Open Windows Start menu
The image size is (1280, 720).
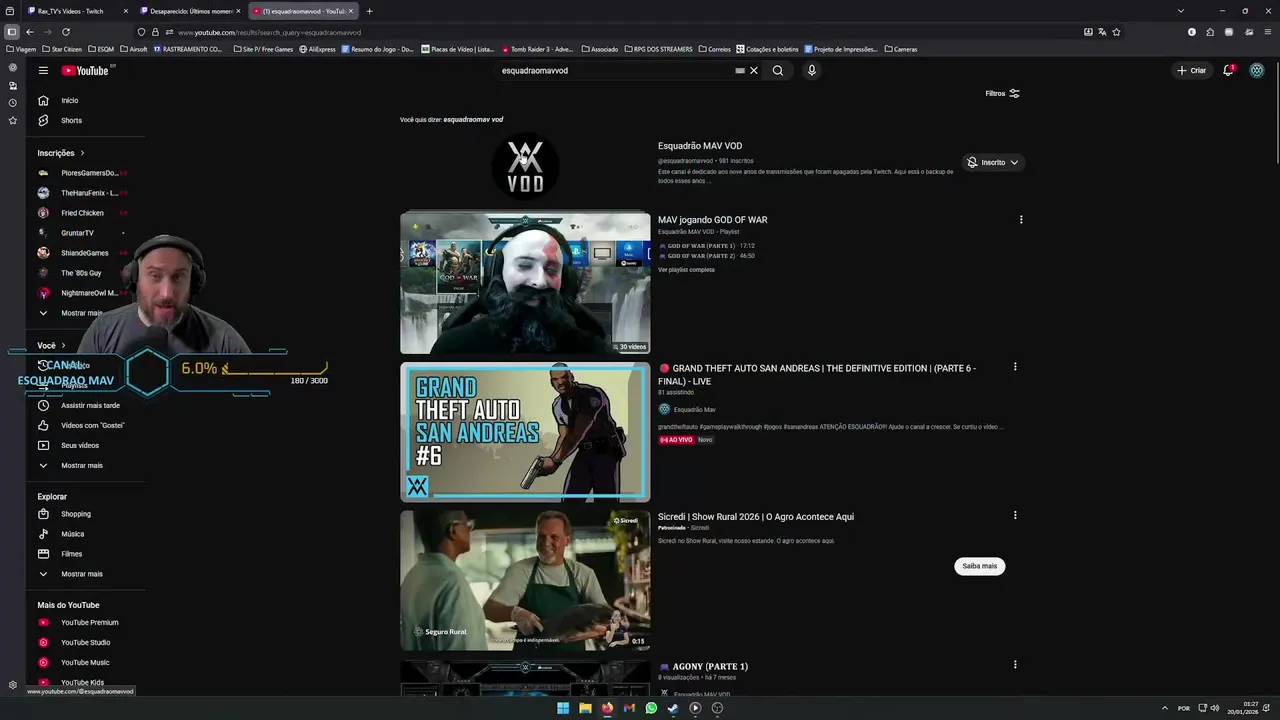(563, 708)
